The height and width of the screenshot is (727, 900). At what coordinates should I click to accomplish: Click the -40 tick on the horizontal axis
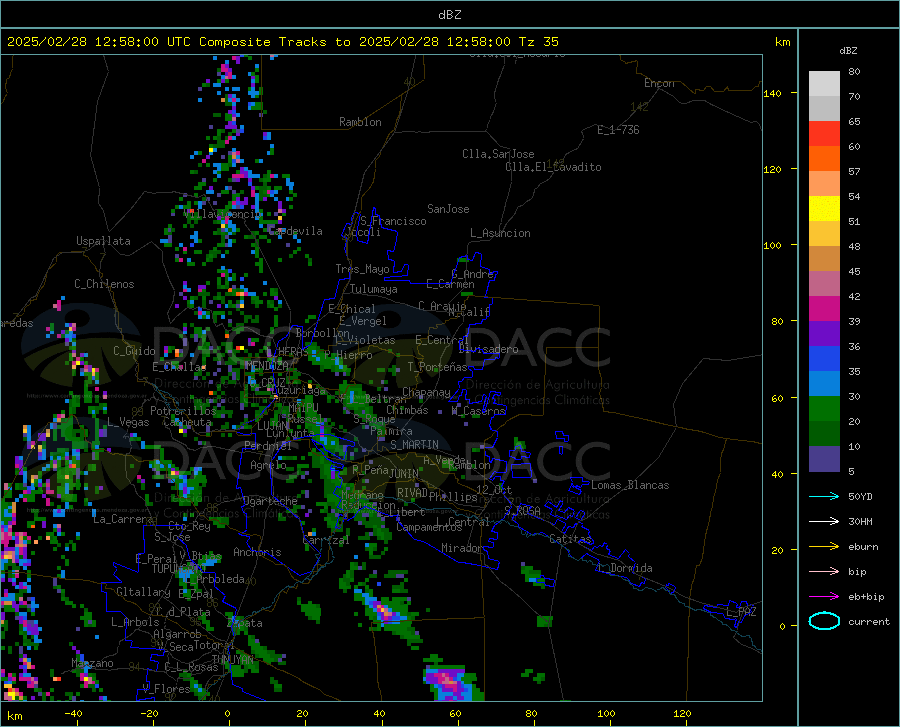(73, 714)
